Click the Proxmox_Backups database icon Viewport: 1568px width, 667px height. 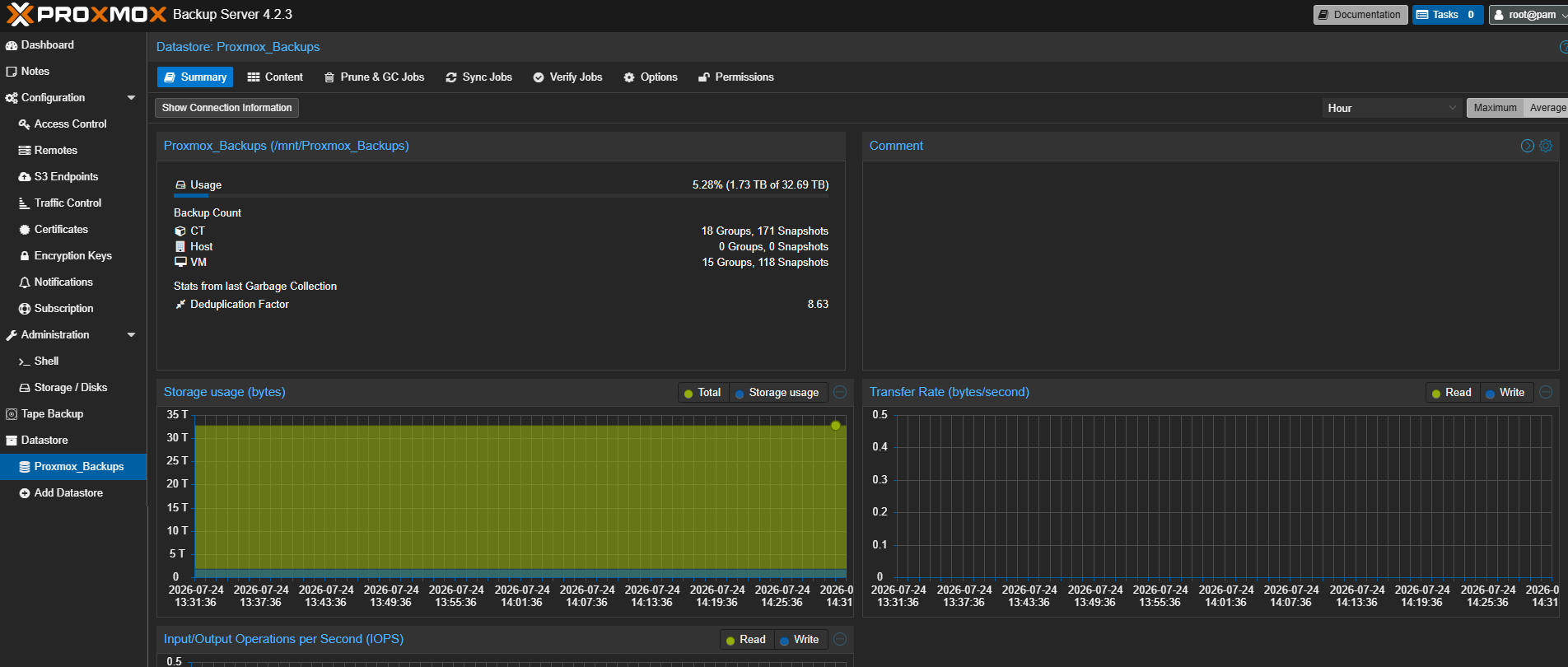point(25,467)
